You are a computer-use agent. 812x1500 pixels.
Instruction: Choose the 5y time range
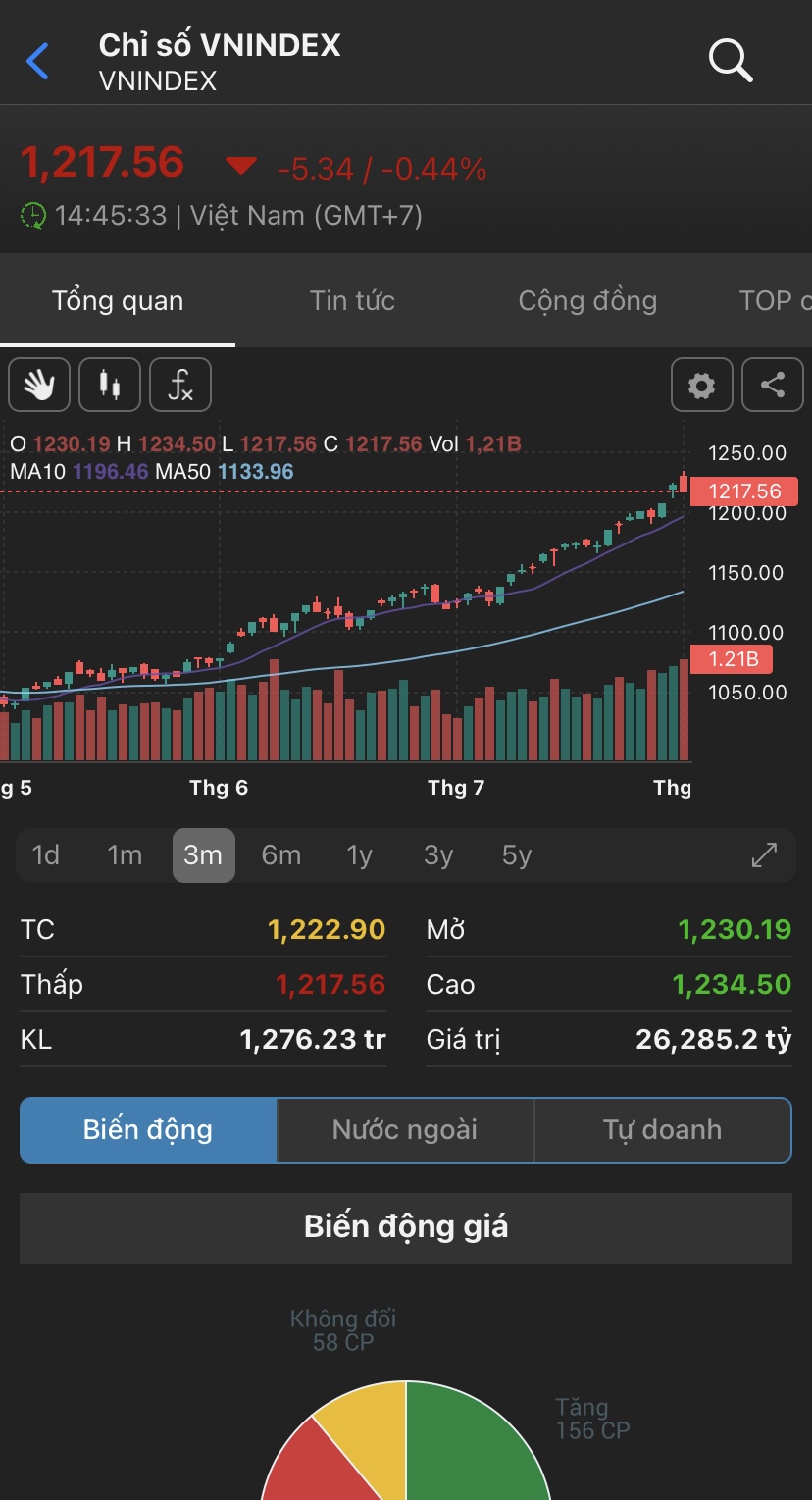(517, 855)
